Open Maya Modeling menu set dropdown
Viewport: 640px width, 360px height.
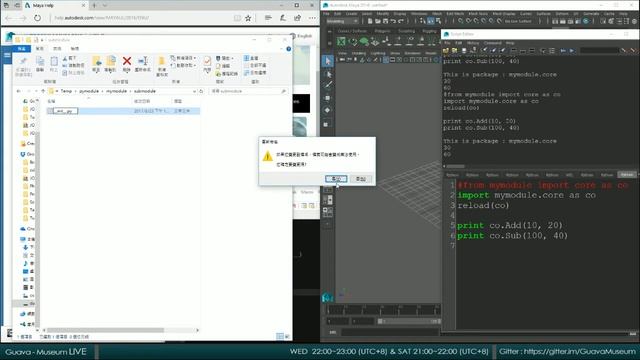(x=342, y=21)
